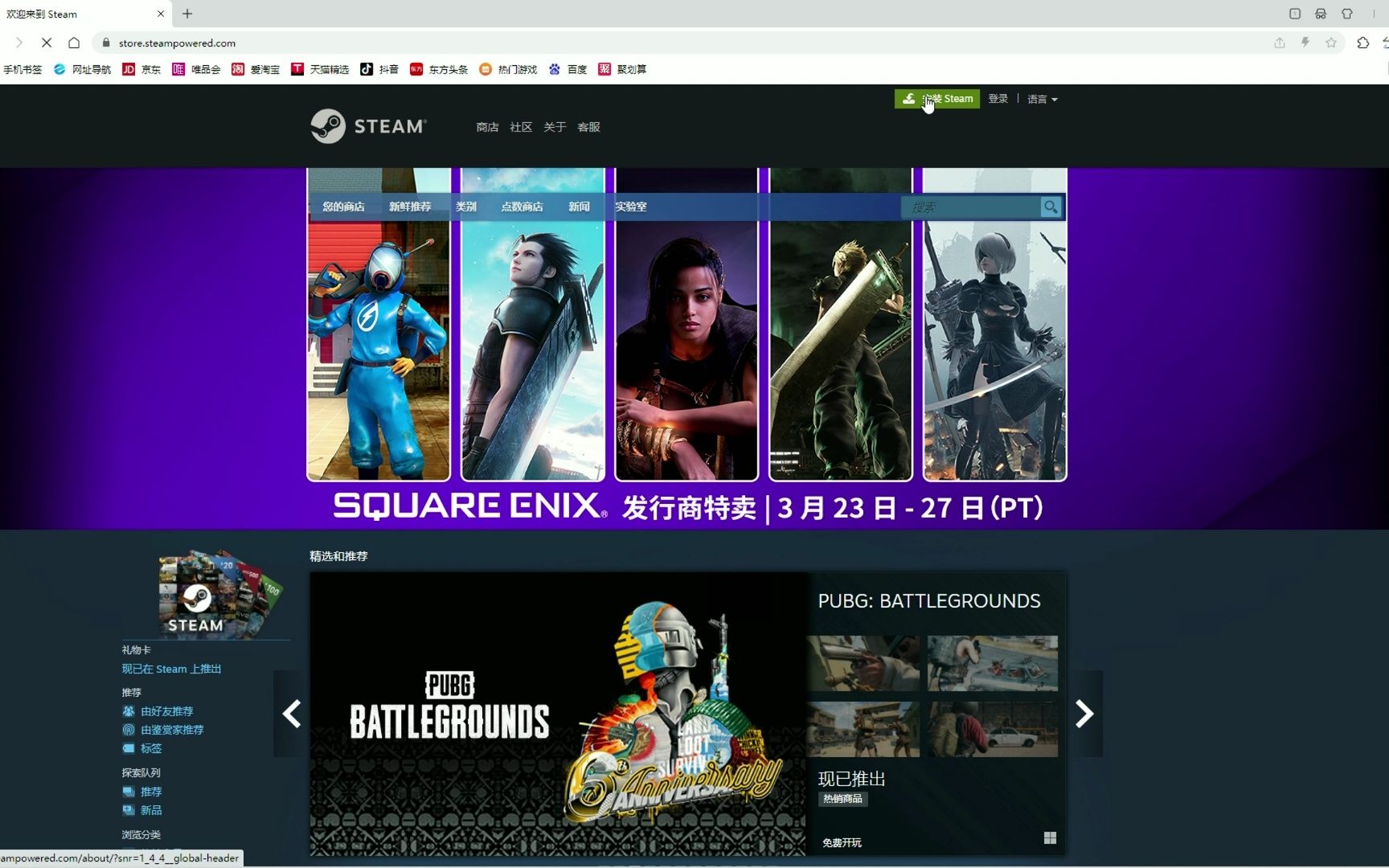Open the 社区 menu in header
The width and height of the screenshot is (1389, 868).
tap(521, 127)
